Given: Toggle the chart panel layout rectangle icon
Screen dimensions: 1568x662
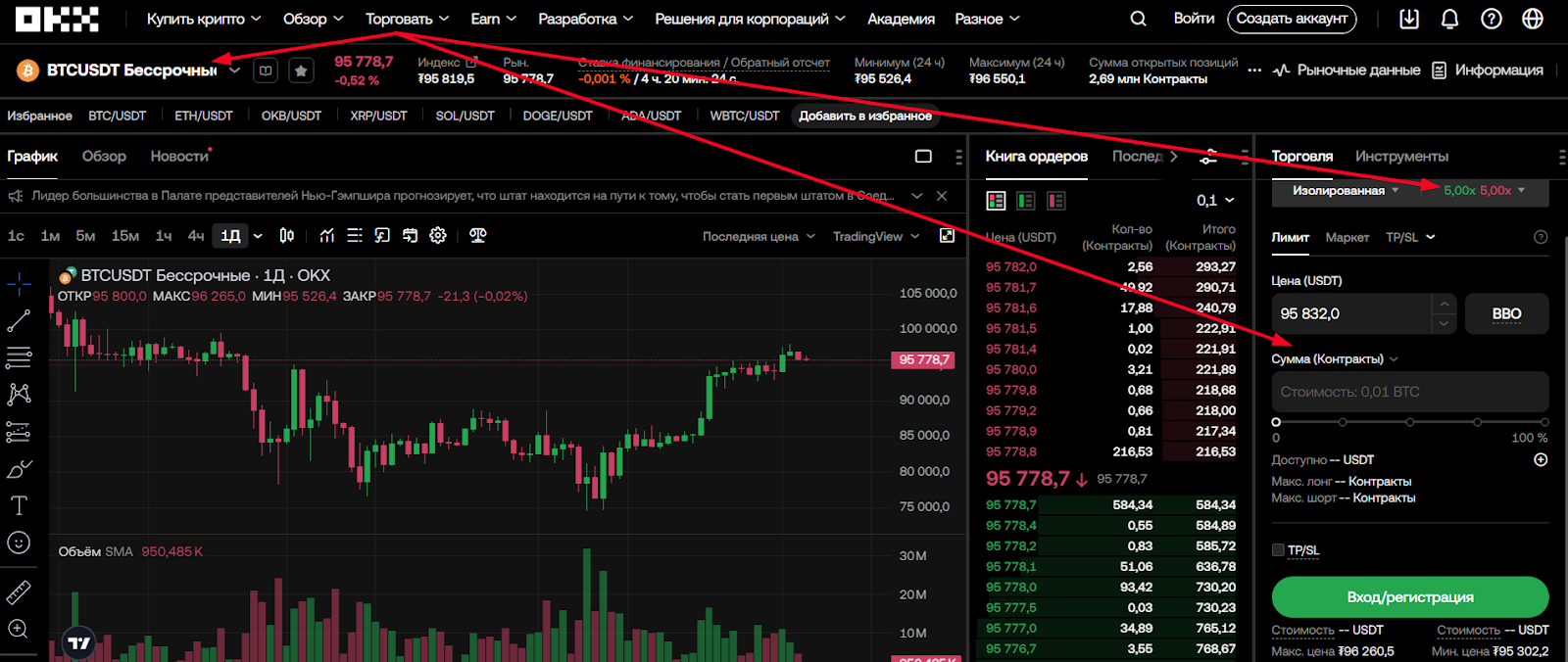Looking at the screenshot, I should click(x=923, y=157).
